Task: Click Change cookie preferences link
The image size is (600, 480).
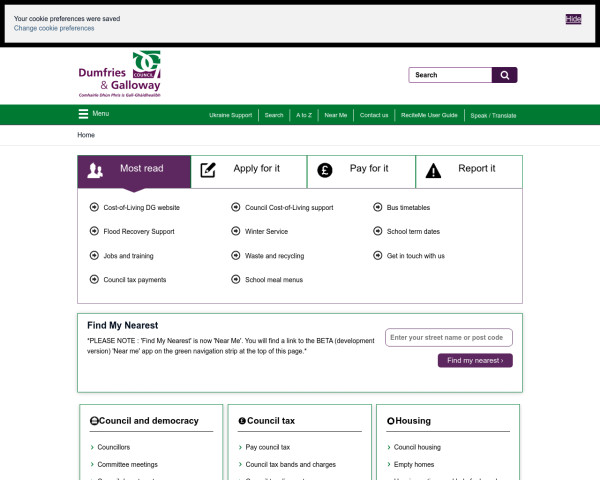Action: (x=54, y=28)
